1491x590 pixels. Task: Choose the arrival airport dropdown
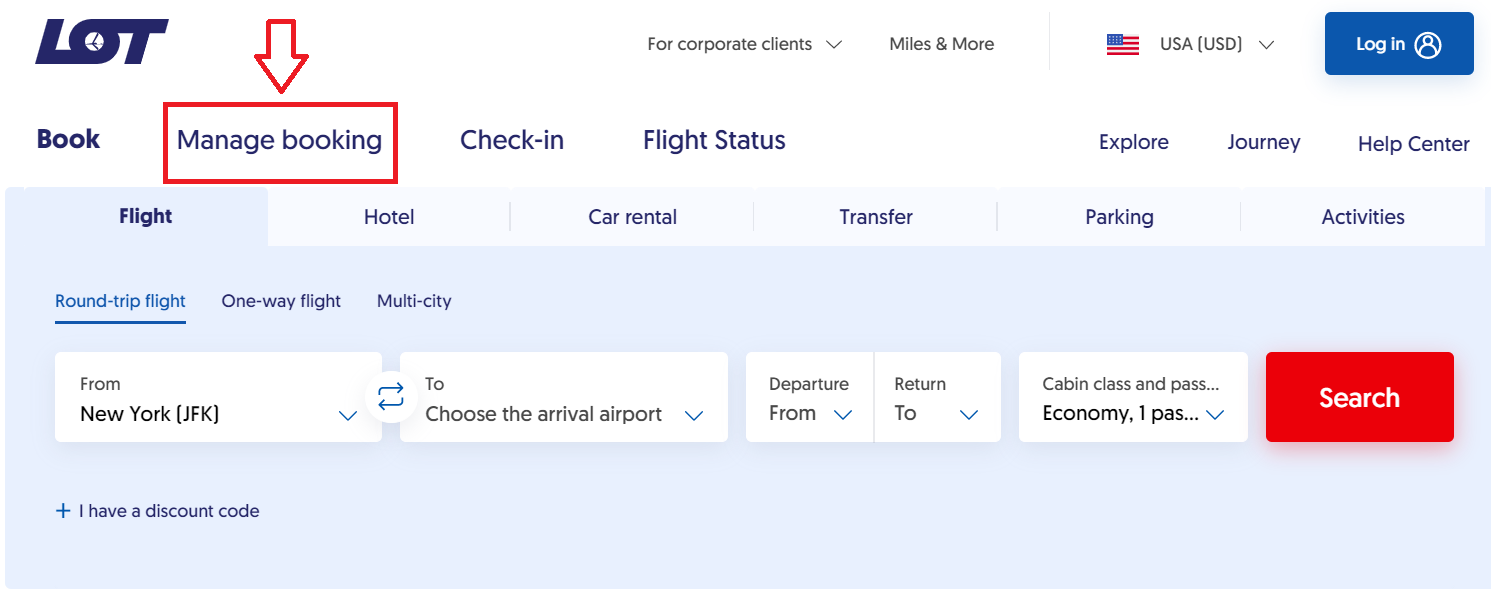(x=564, y=397)
